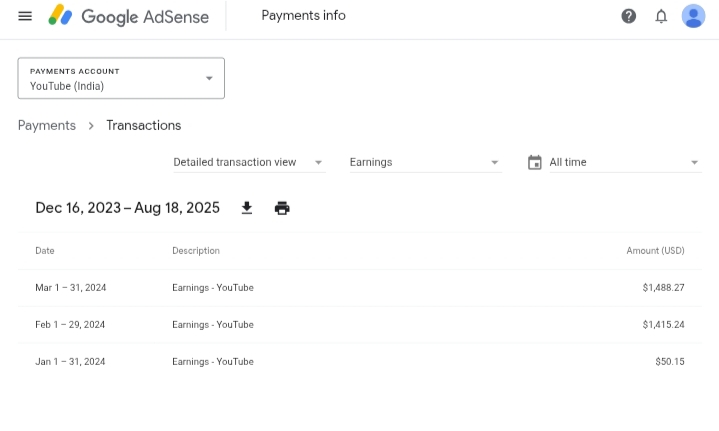Click the Date column header

tap(45, 251)
